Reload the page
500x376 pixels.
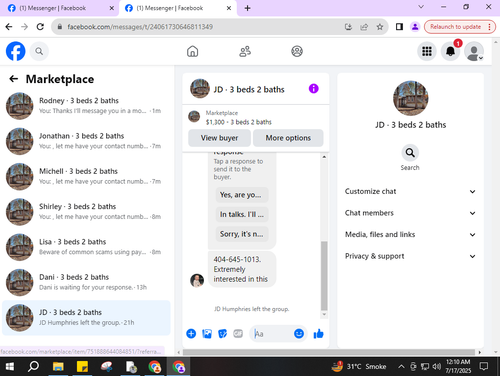pyautogui.click(x=40, y=27)
